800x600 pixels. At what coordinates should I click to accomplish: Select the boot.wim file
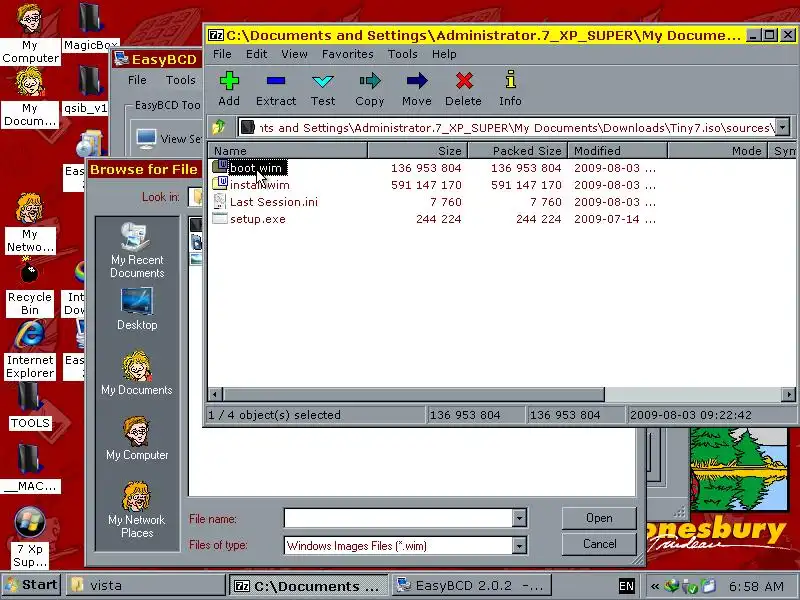tap(255, 168)
